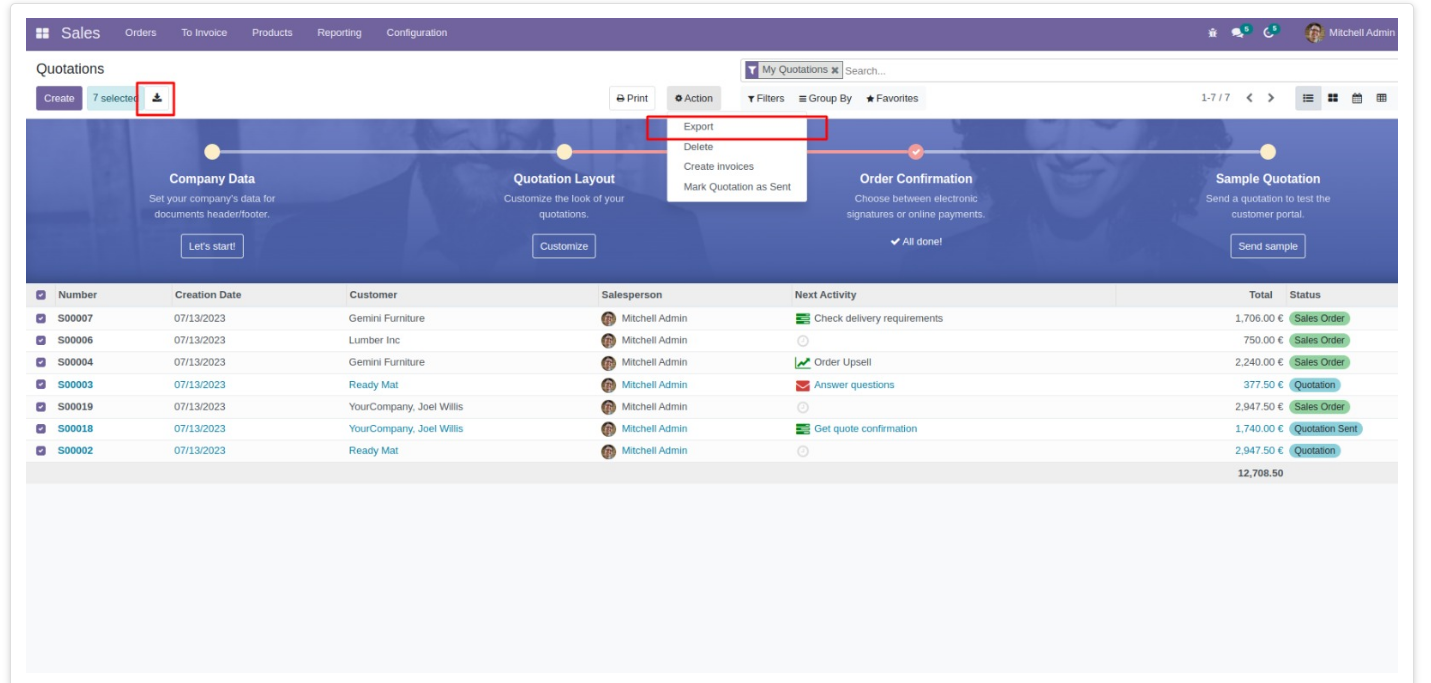The height and width of the screenshot is (683, 1431).
Task: Choose Delete from the Action menu
Action: [737, 147]
